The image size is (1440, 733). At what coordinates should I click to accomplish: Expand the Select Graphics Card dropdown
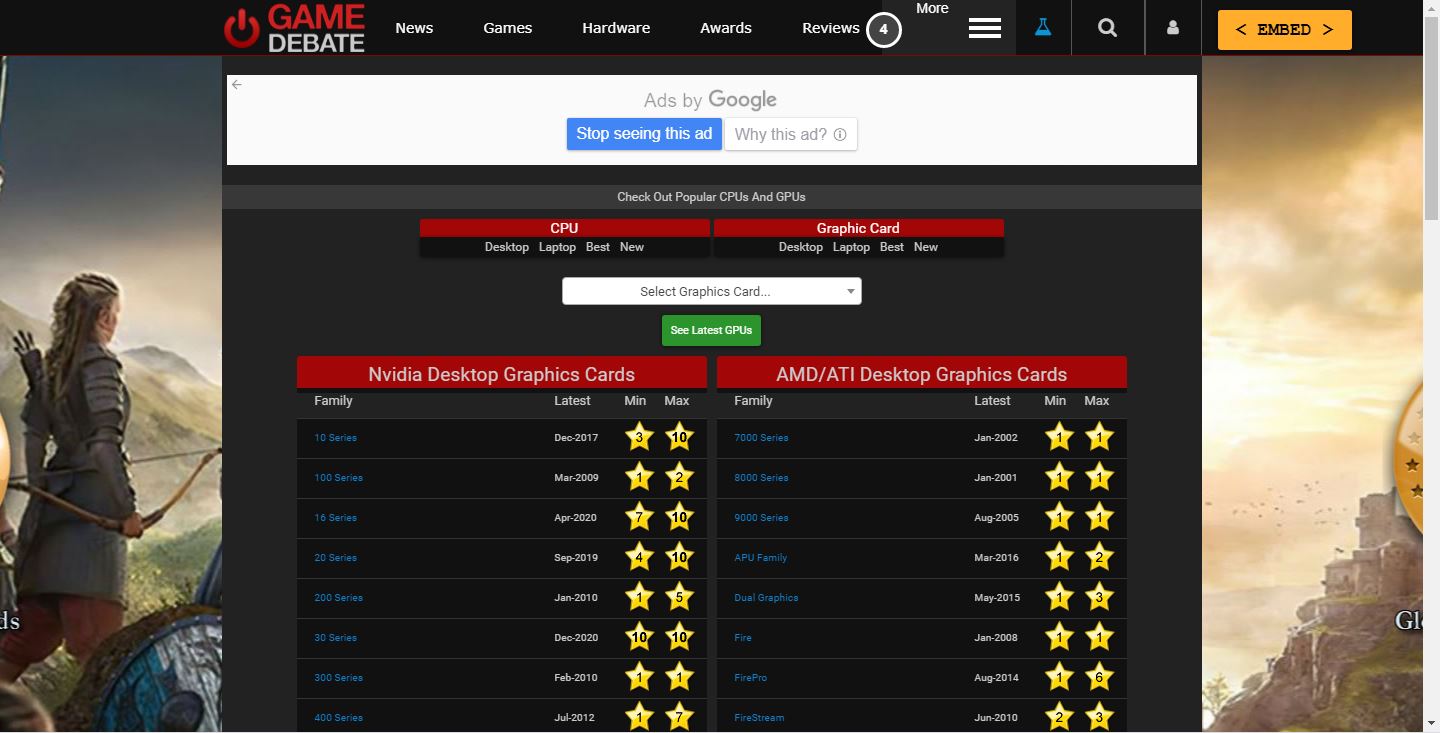[711, 291]
